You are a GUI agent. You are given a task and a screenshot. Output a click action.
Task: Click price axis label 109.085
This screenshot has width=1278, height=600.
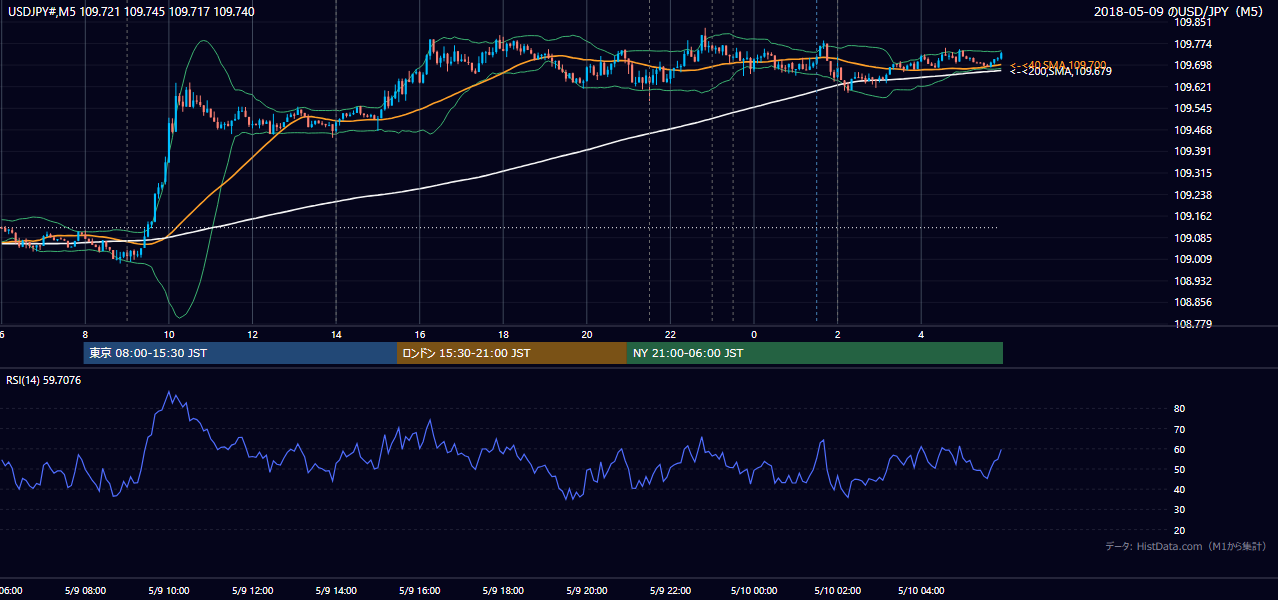(x=1193, y=238)
